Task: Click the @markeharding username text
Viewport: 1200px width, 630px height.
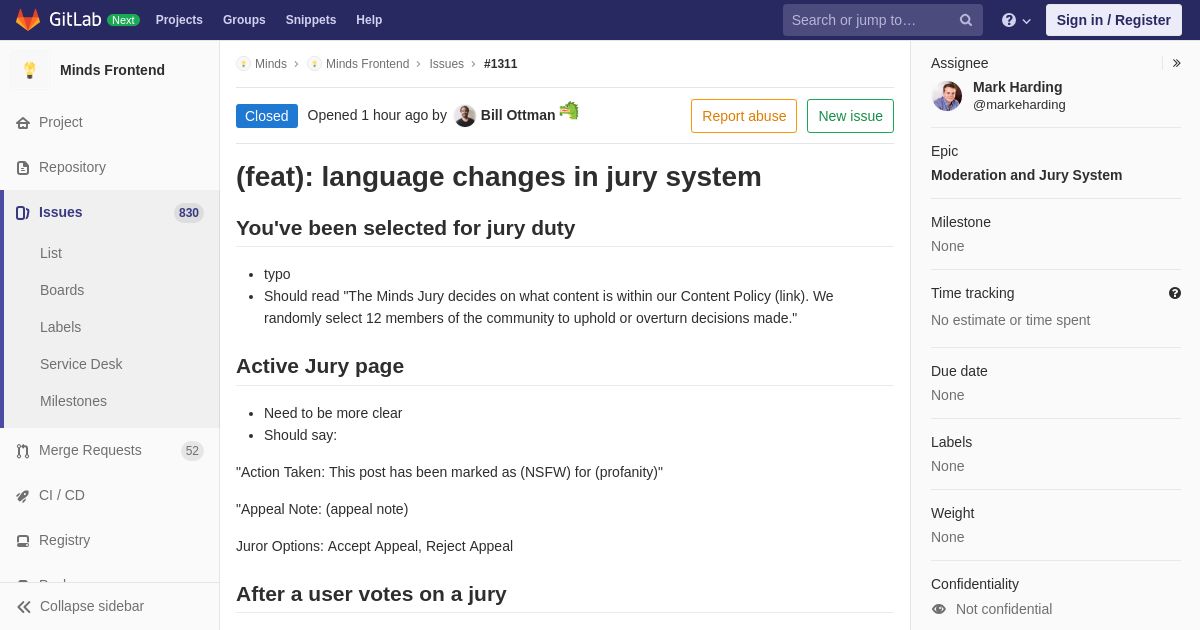Action: tap(1019, 105)
